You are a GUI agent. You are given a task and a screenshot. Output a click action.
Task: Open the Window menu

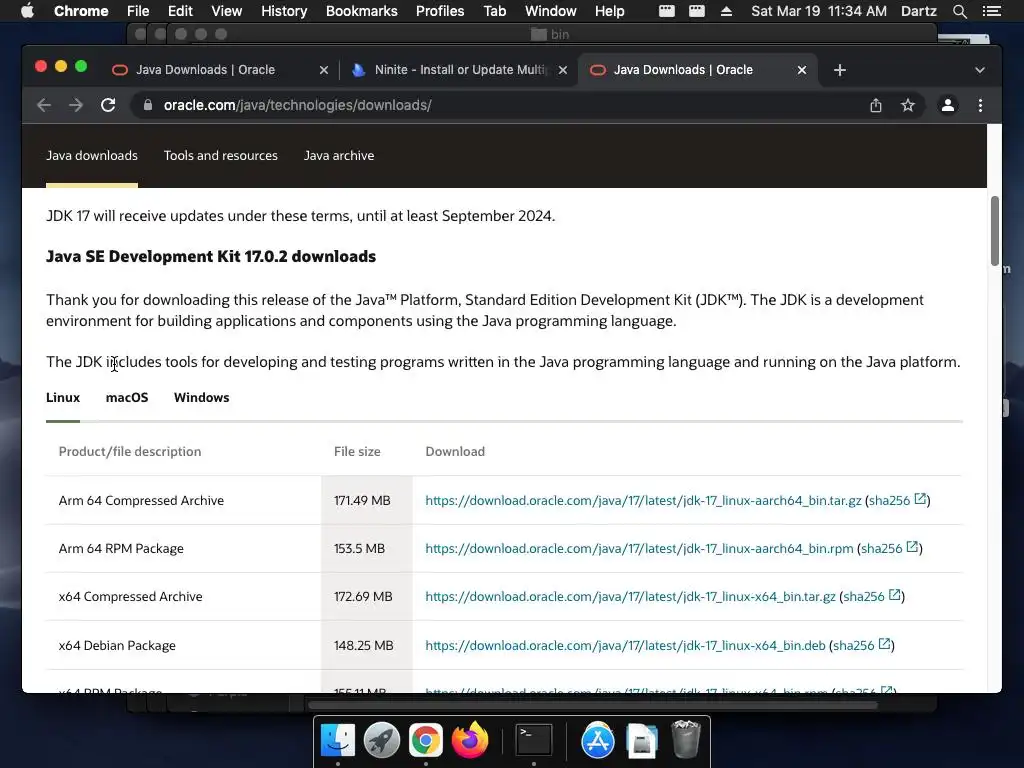(x=551, y=11)
